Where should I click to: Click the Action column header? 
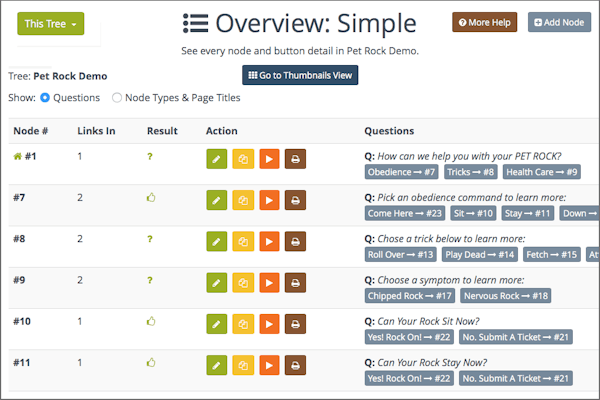tap(222, 131)
